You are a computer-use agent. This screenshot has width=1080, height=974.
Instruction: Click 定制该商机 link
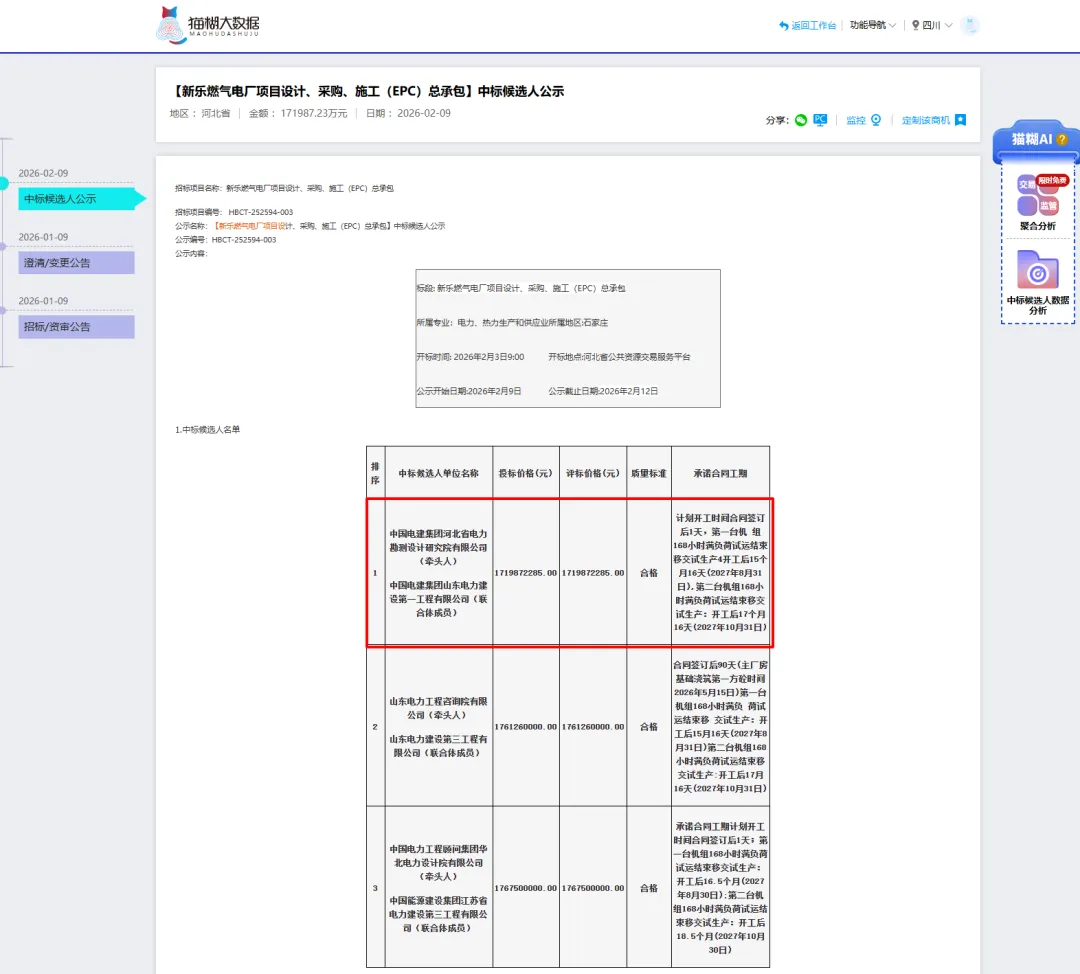click(926, 121)
